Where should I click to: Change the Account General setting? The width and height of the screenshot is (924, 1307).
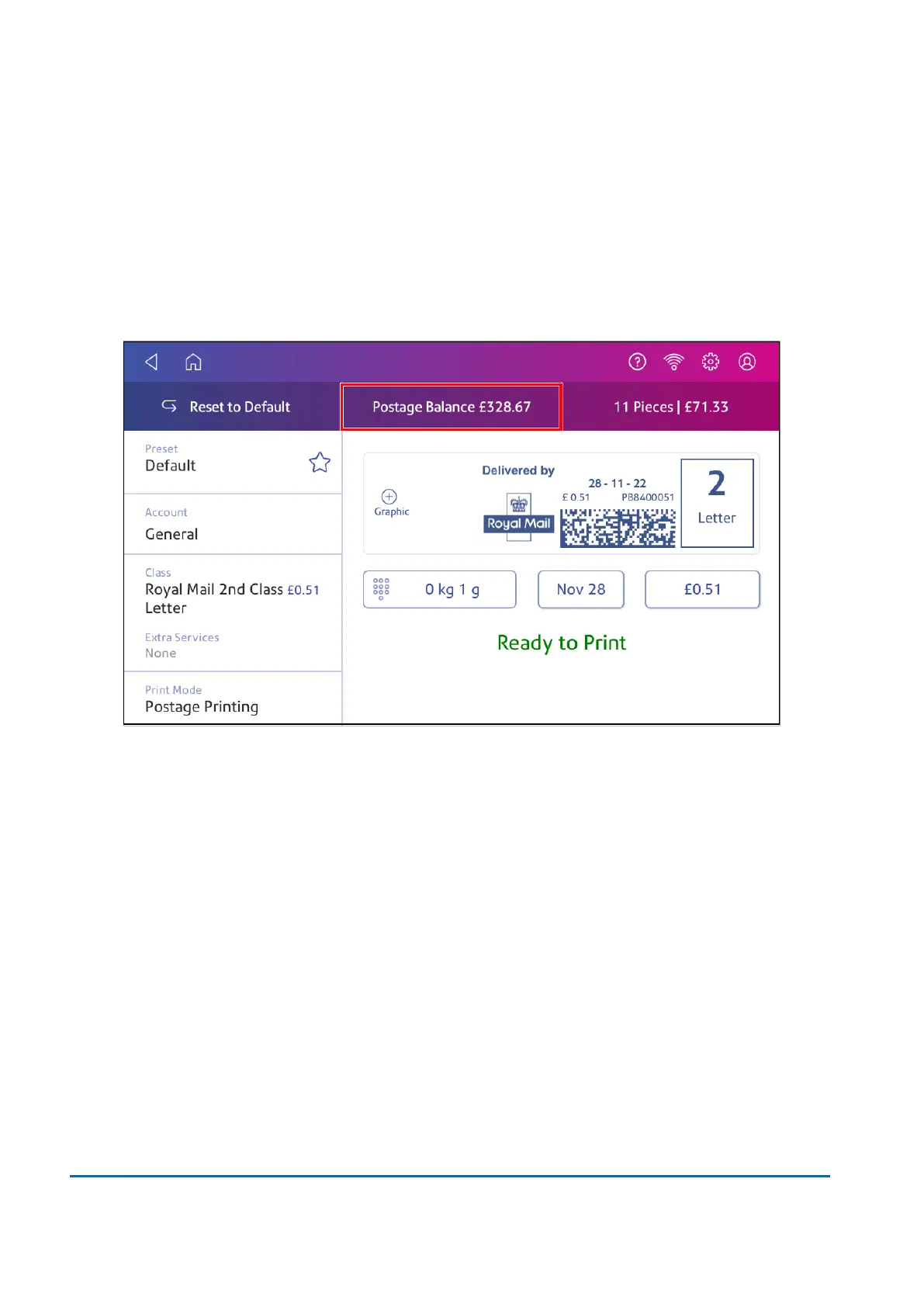pyautogui.click(x=233, y=524)
